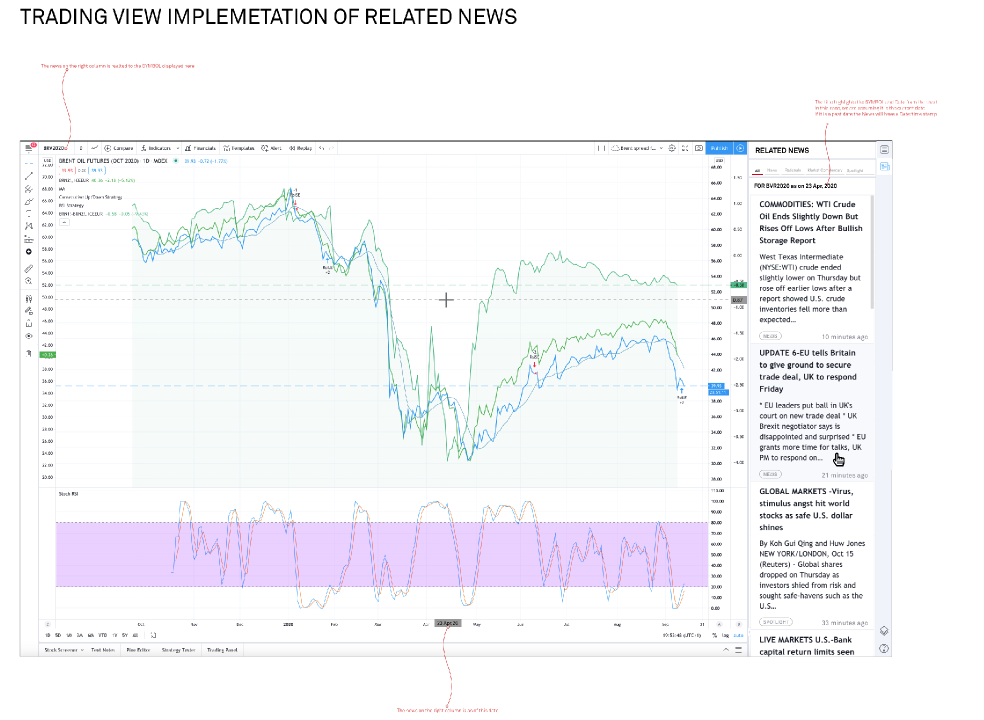
Task: Take a chart snapshot camera icon
Action: coord(698,148)
